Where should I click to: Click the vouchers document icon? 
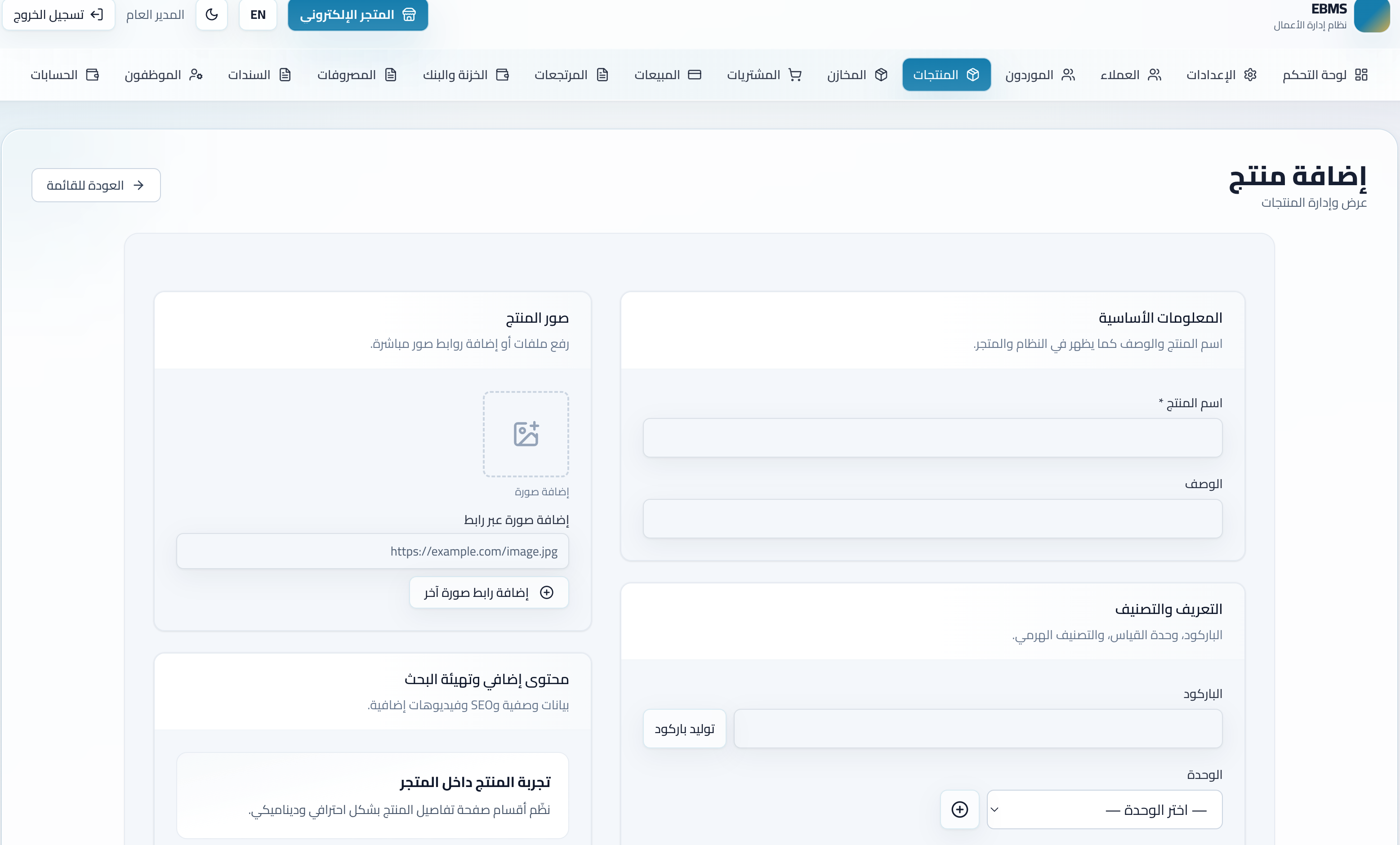coord(285,75)
